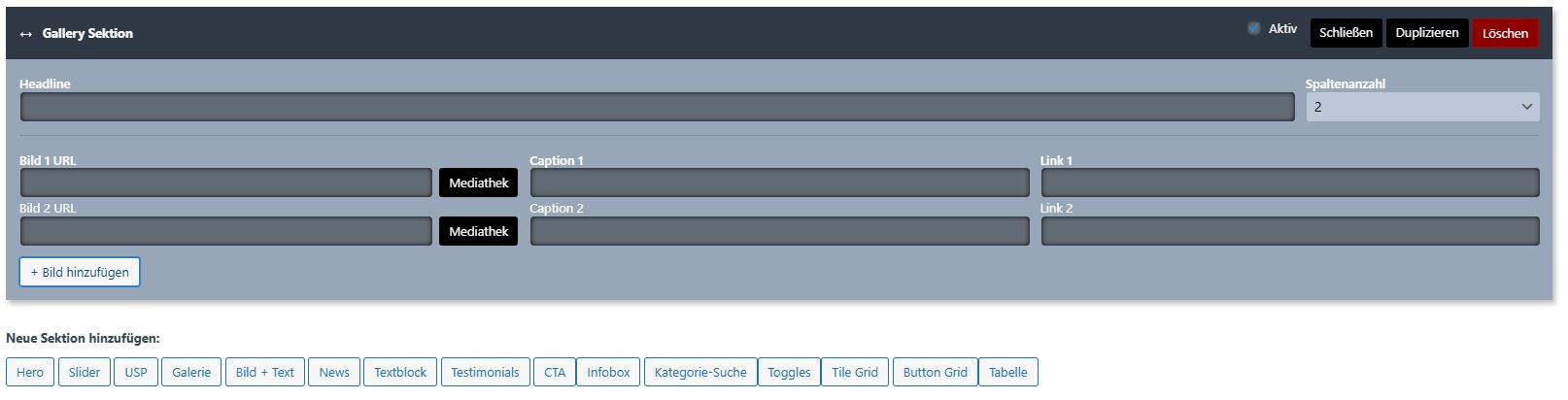The height and width of the screenshot is (400, 1568).
Task: Add a Slider section
Action: coord(84,373)
